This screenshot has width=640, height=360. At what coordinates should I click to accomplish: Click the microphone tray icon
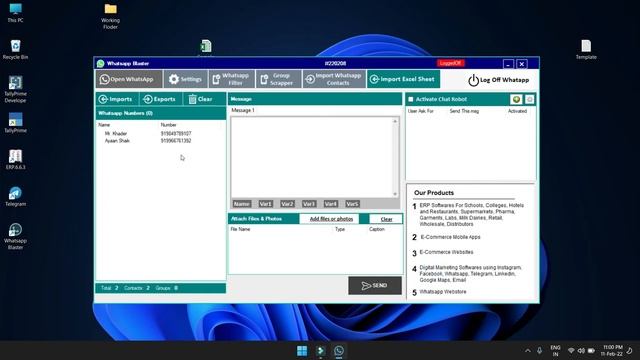click(x=540, y=351)
